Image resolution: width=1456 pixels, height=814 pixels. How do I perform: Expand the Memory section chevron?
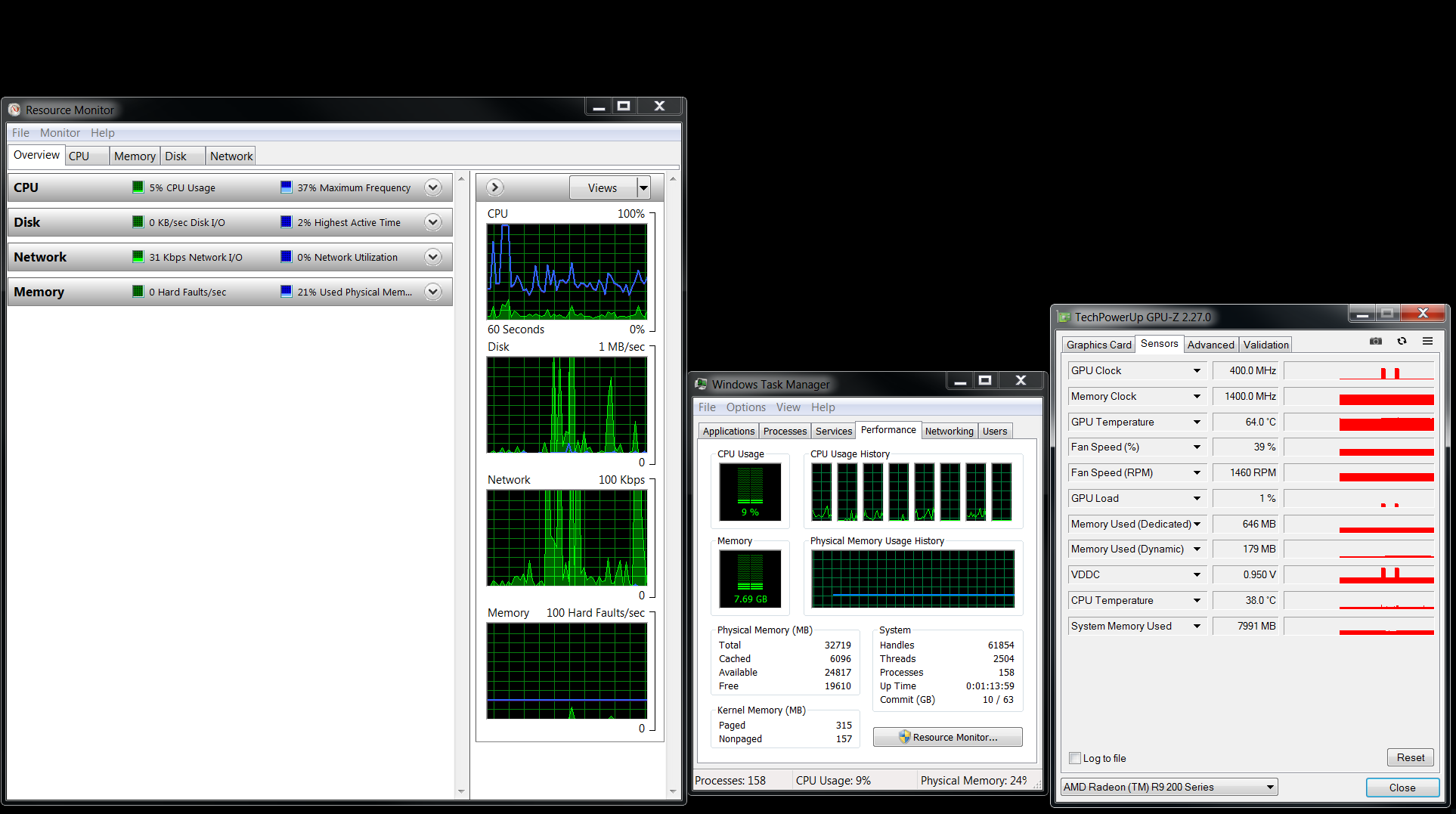(x=433, y=292)
